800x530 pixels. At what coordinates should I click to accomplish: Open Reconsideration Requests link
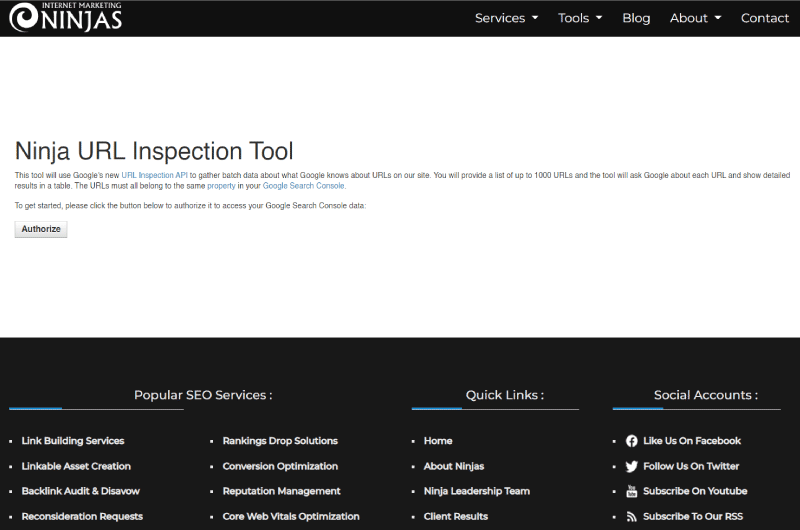(x=82, y=517)
